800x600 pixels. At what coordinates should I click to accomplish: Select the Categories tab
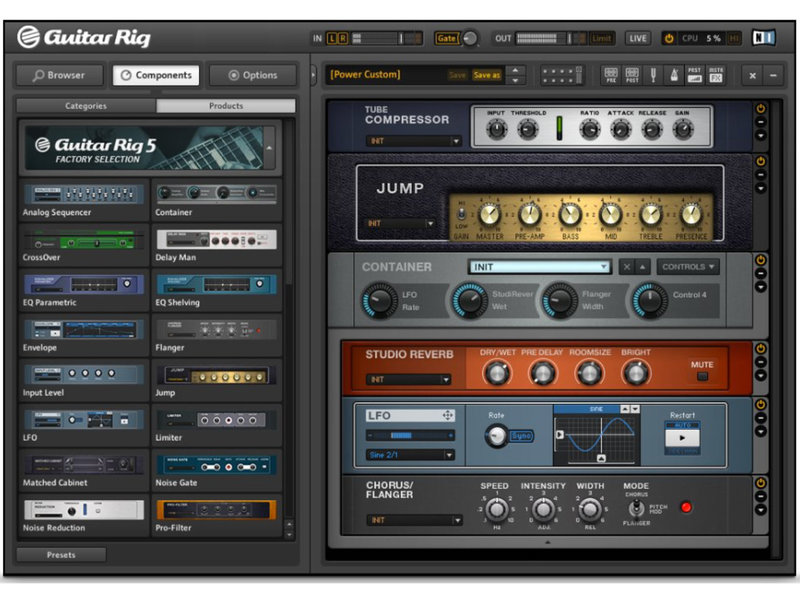click(x=86, y=106)
